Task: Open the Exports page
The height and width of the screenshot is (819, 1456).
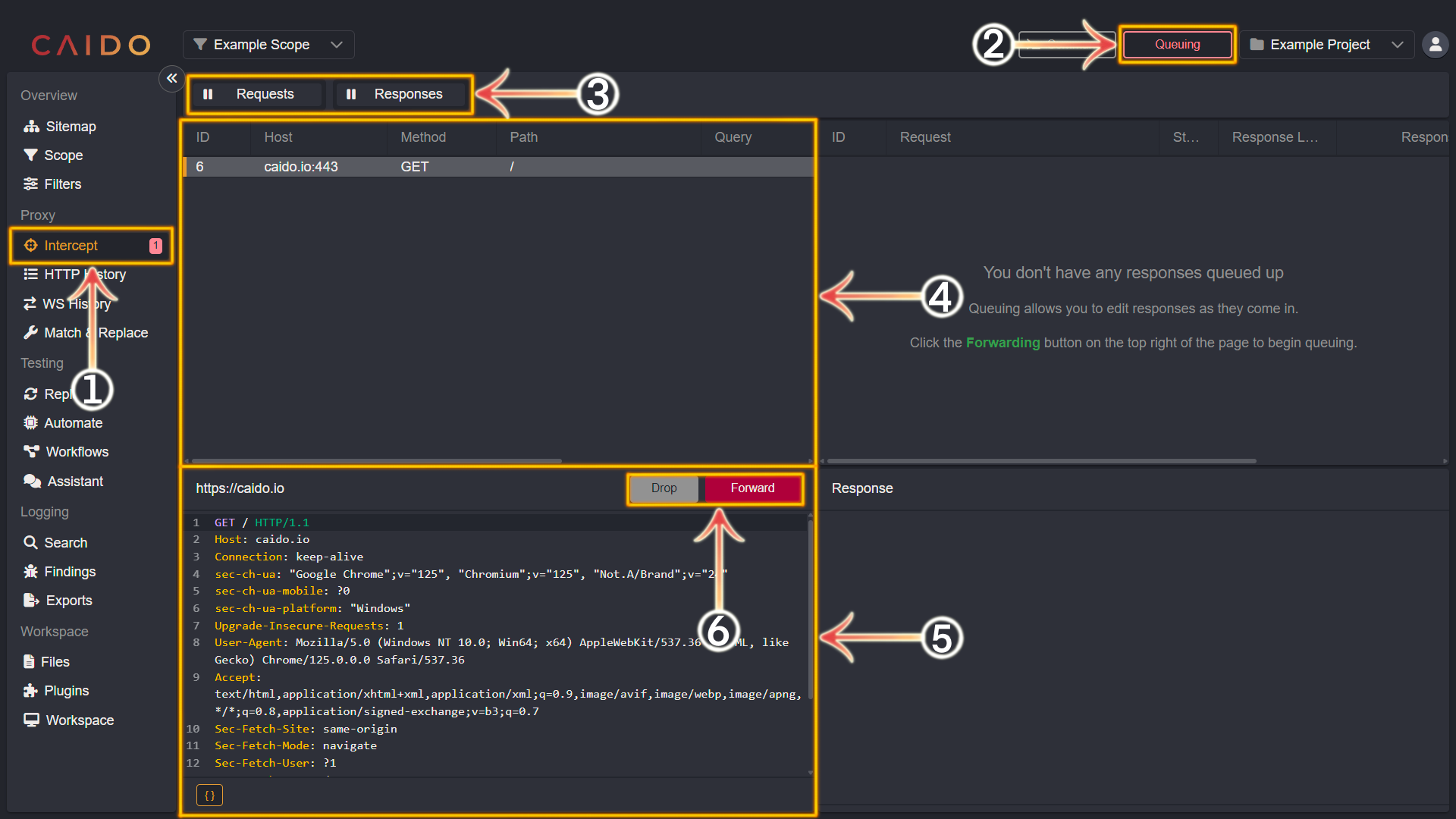Action: pyautogui.click(x=58, y=601)
